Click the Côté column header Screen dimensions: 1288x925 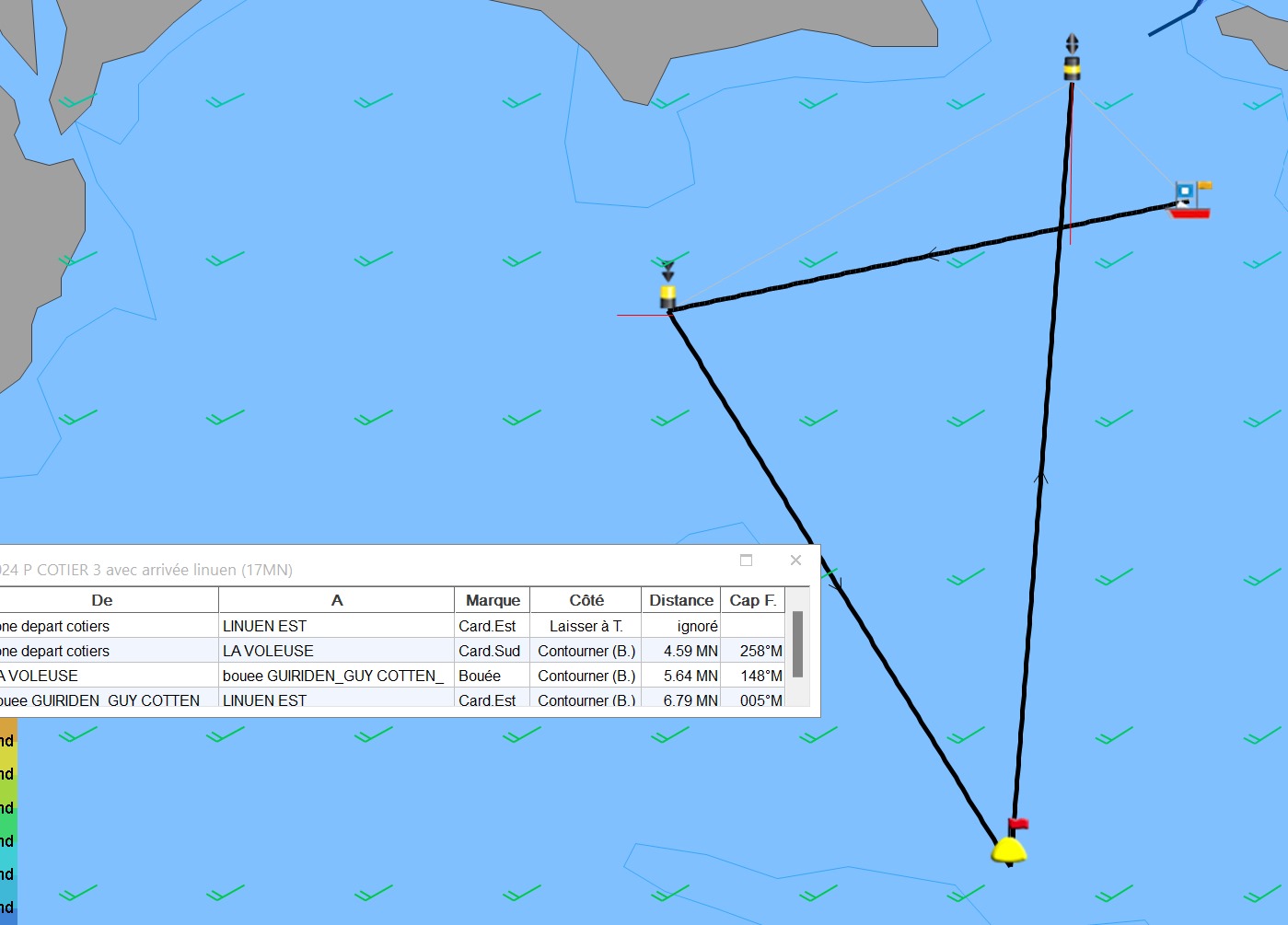coord(586,600)
